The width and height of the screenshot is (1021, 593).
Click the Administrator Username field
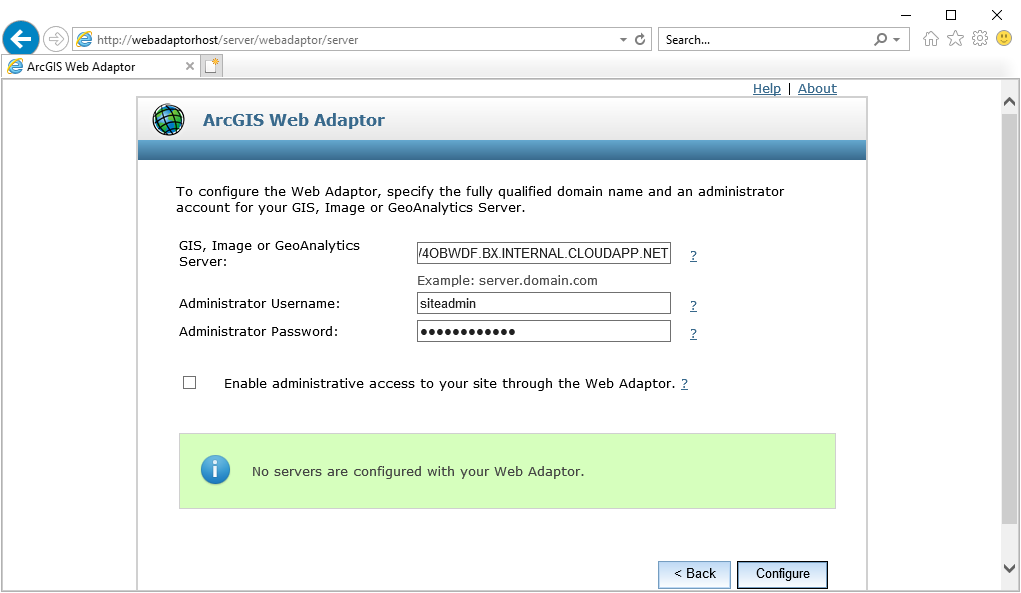tap(544, 303)
